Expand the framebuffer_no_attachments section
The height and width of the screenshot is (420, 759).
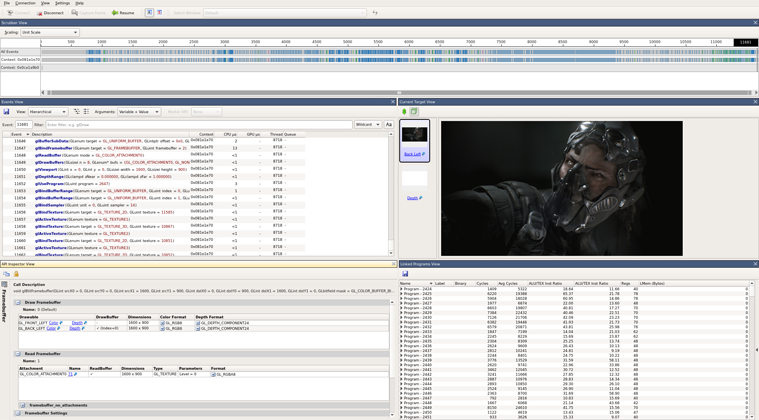pos(23,405)
